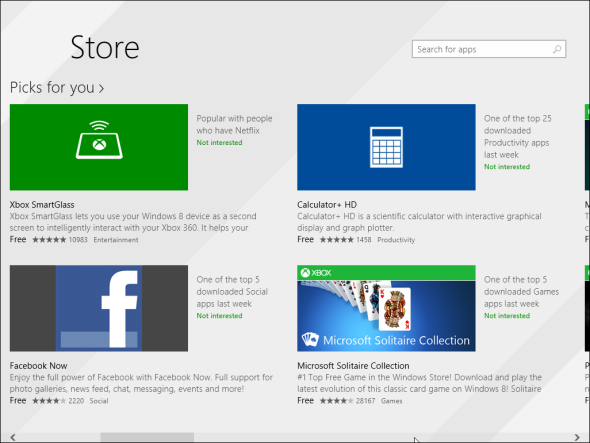Click the Solitaire Collection star rating
The width and height of the screenshot is (590, 443).
click(336, 401)
